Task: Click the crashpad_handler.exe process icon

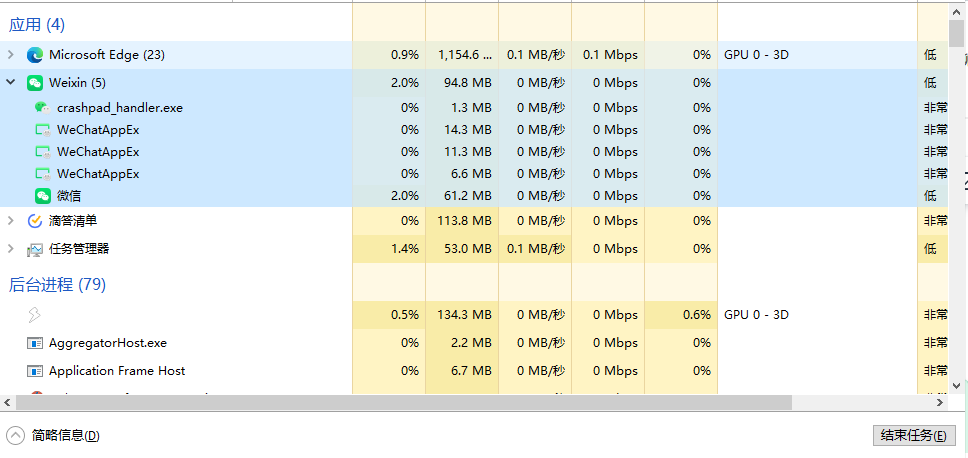Action: pyautogui.click(x=43, y=107)
